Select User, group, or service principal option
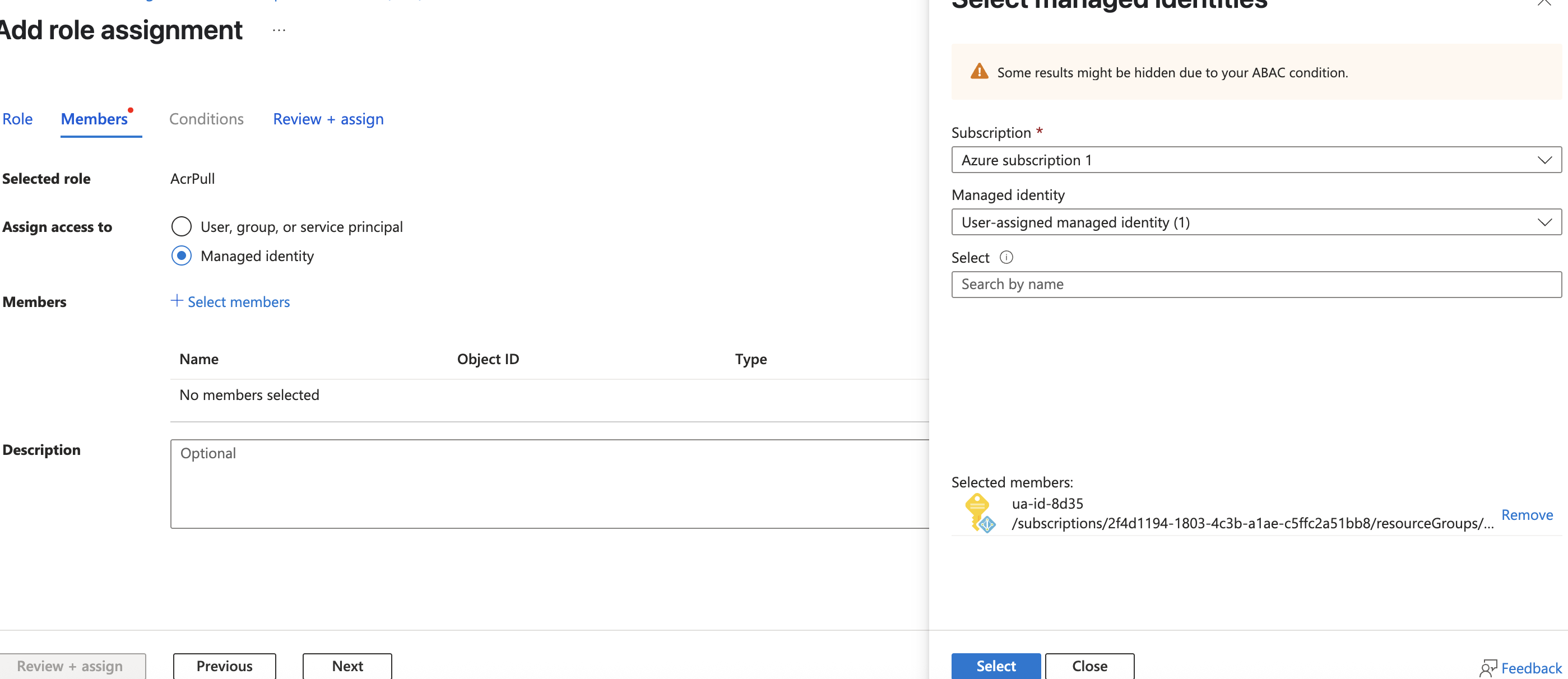Screen dimensions: 1568x679 (182, 226)
